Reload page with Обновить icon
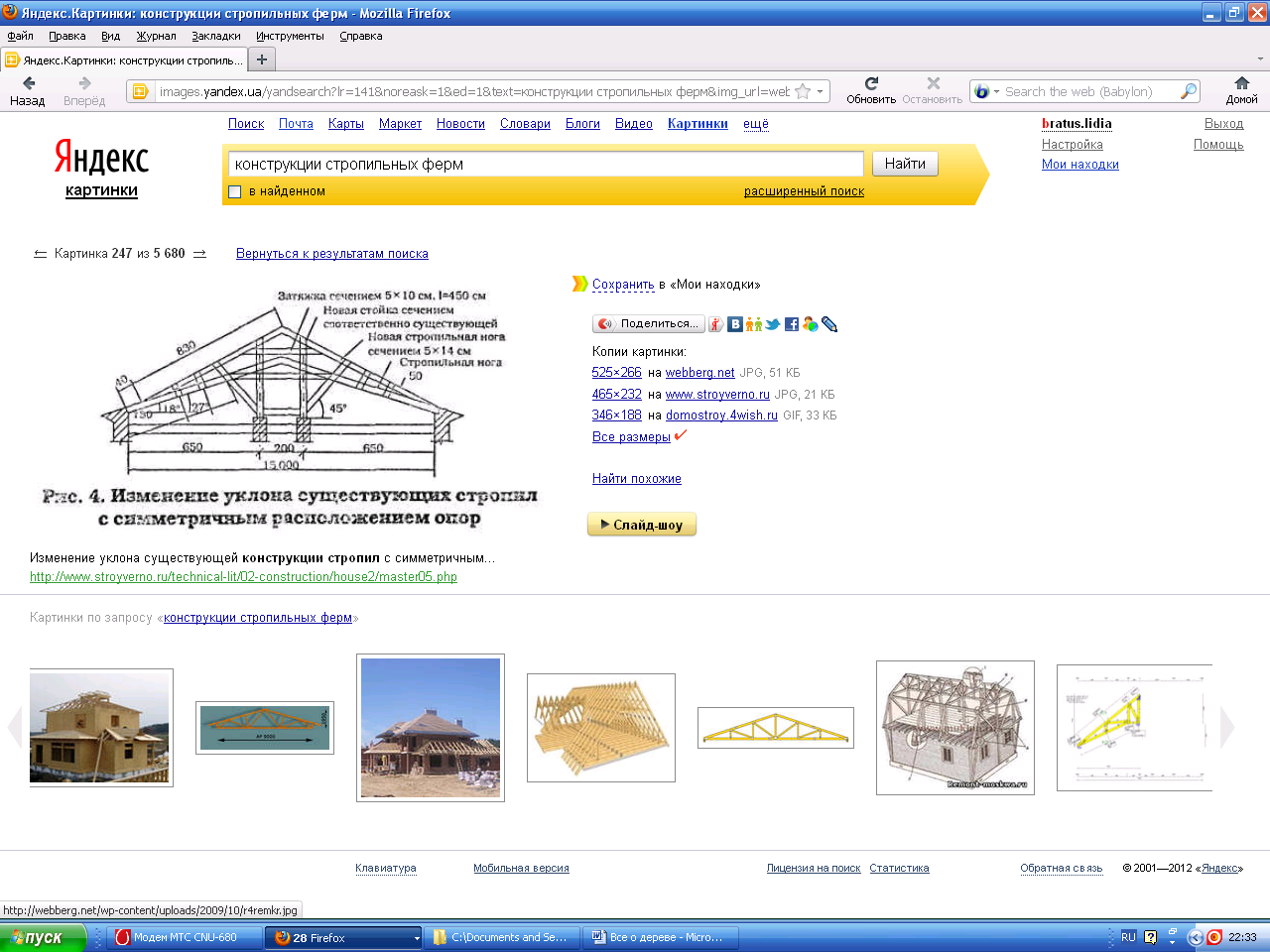Screen dimensions: 1270x952 [871, 83]
